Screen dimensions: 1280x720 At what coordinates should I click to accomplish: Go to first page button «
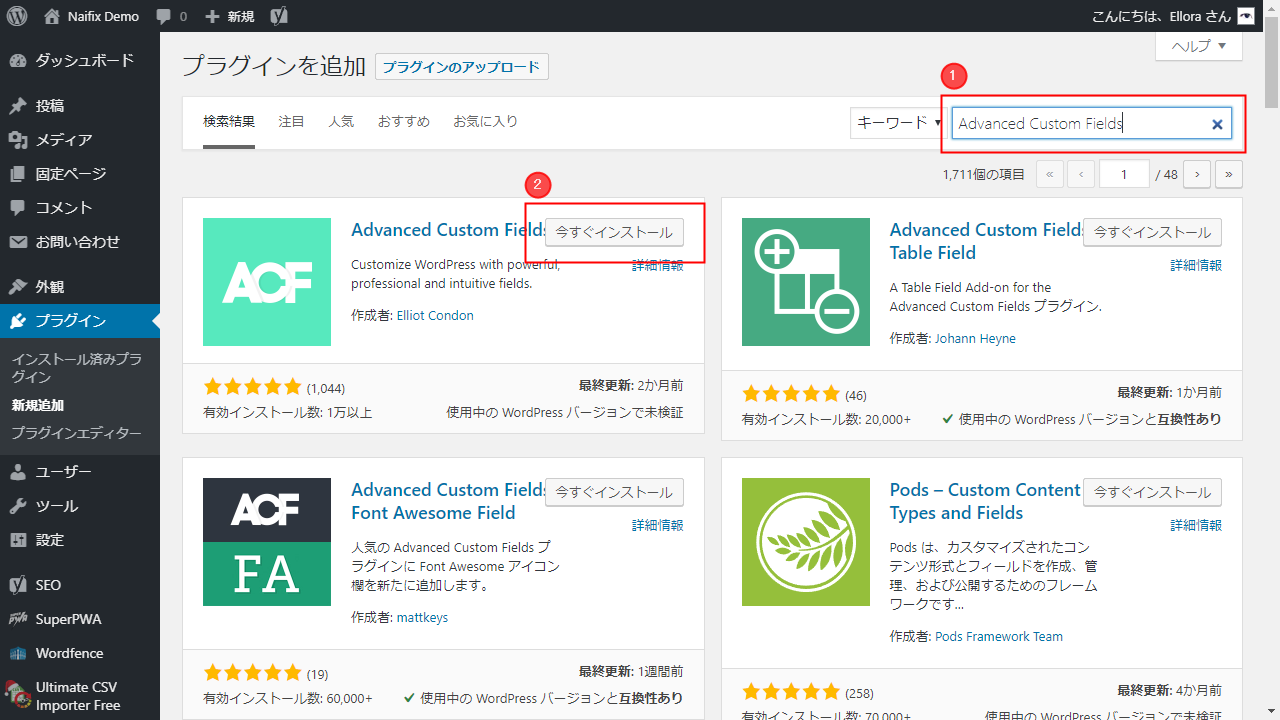coord(1049,174)
